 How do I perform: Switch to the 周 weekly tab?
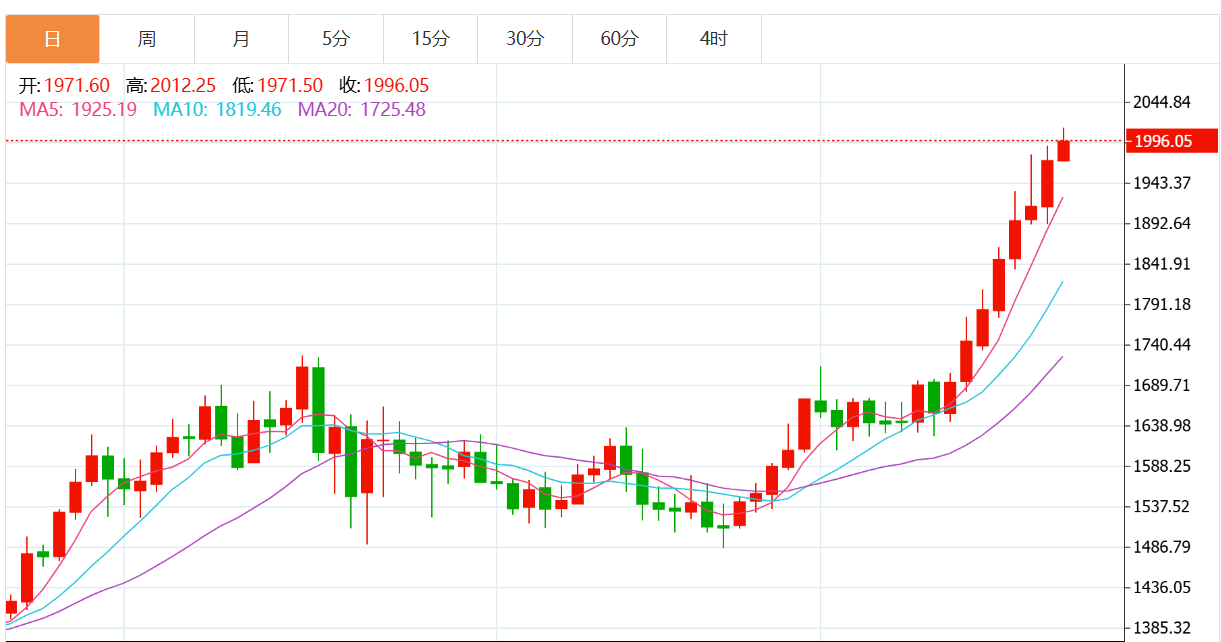(147, 39)
